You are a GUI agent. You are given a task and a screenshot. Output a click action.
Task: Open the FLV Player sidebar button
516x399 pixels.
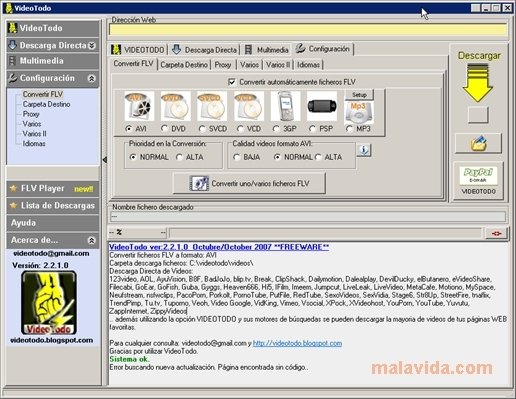[x=53, y=189]
